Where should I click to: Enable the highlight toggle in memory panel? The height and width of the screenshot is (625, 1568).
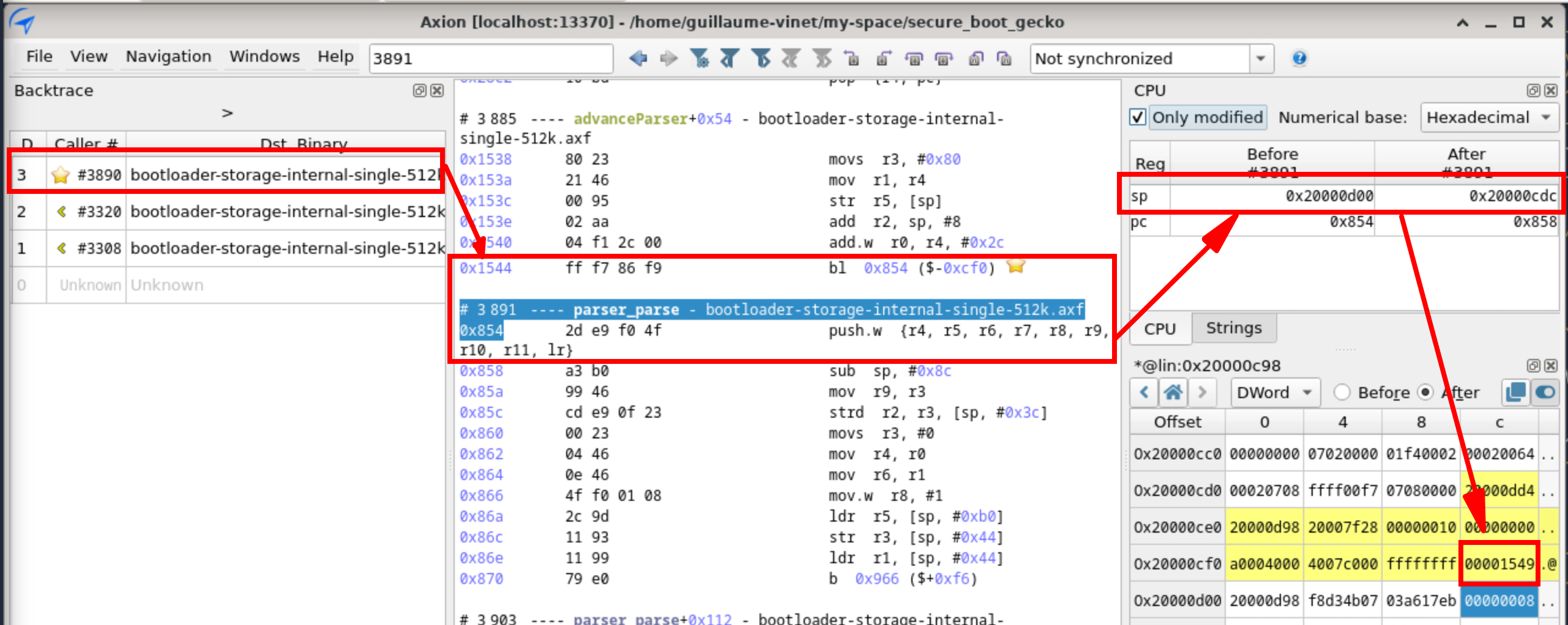pos(1545,392)
